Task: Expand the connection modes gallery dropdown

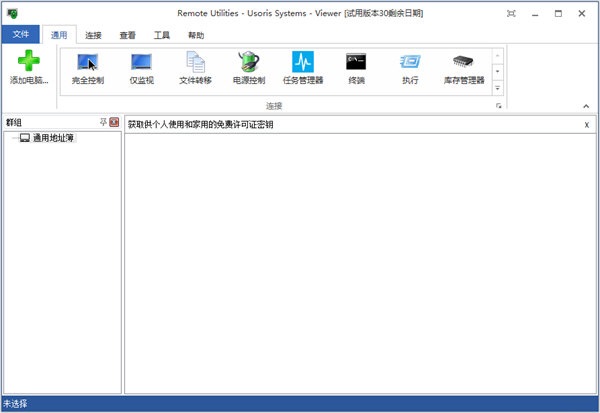Action: click(497, 88)
